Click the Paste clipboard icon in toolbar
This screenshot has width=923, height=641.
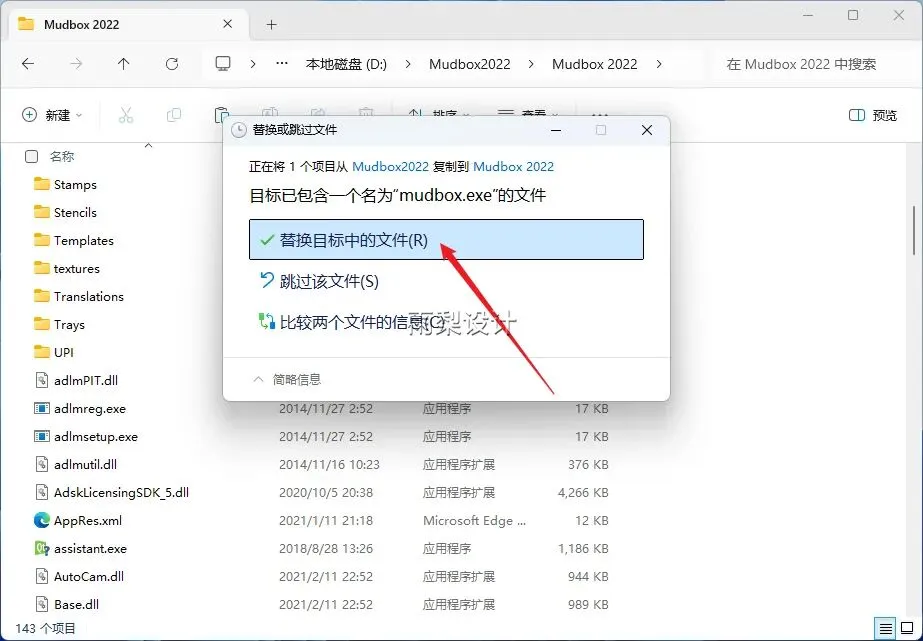pos(221,114)
